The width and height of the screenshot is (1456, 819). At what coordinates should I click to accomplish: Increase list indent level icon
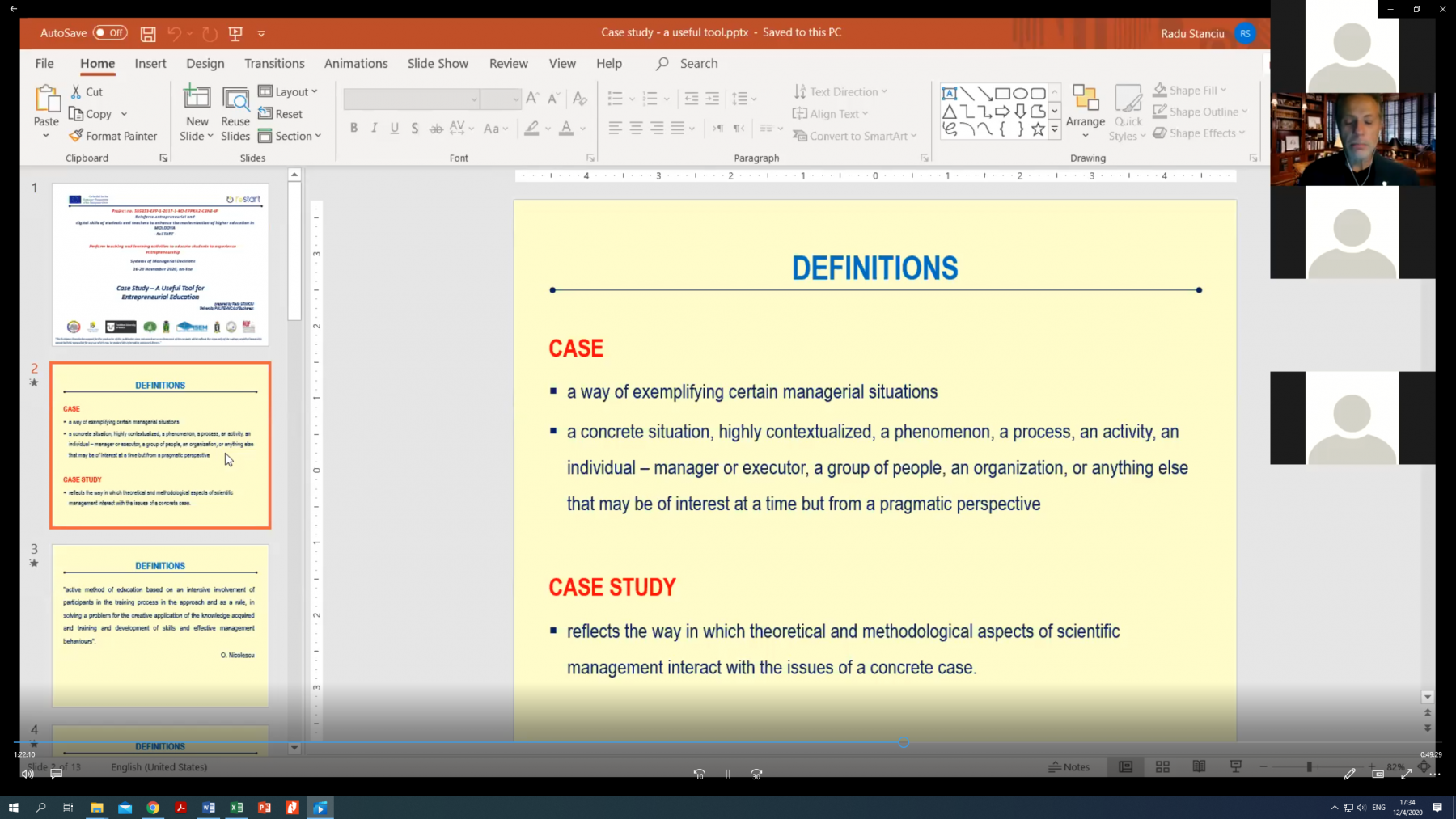(x=712, y=99)
